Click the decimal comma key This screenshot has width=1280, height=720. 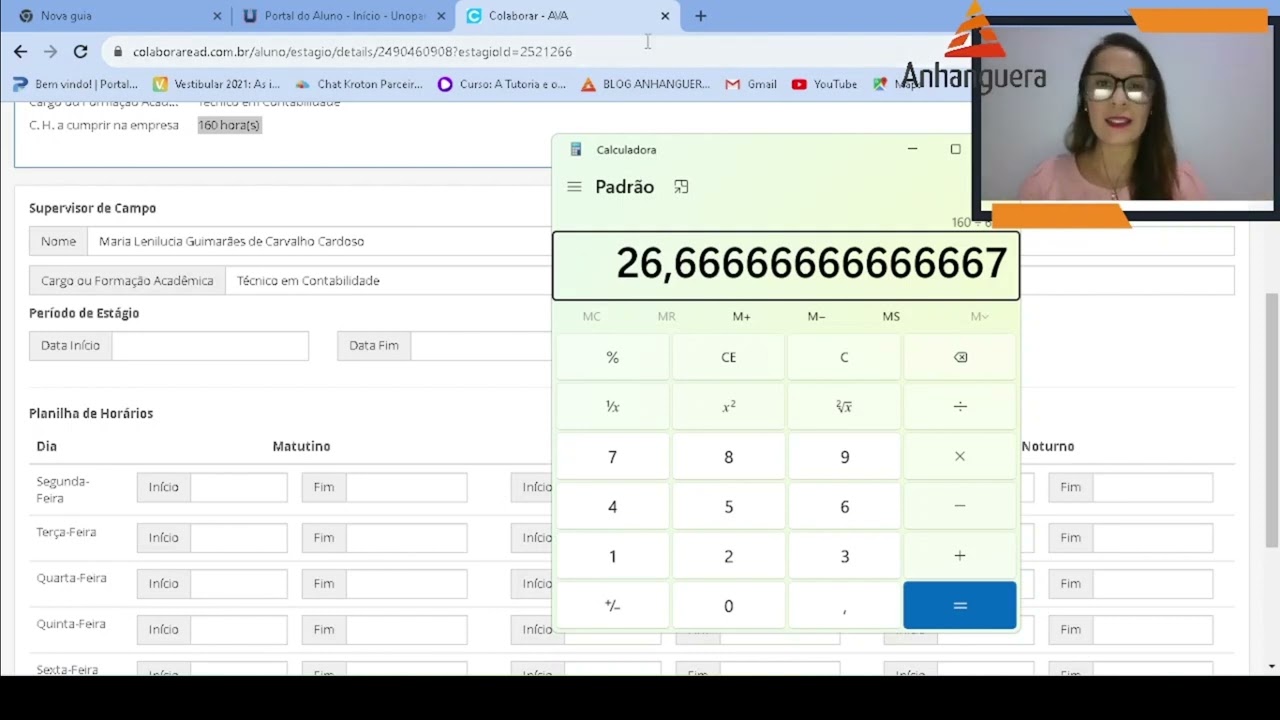(844, 606)
